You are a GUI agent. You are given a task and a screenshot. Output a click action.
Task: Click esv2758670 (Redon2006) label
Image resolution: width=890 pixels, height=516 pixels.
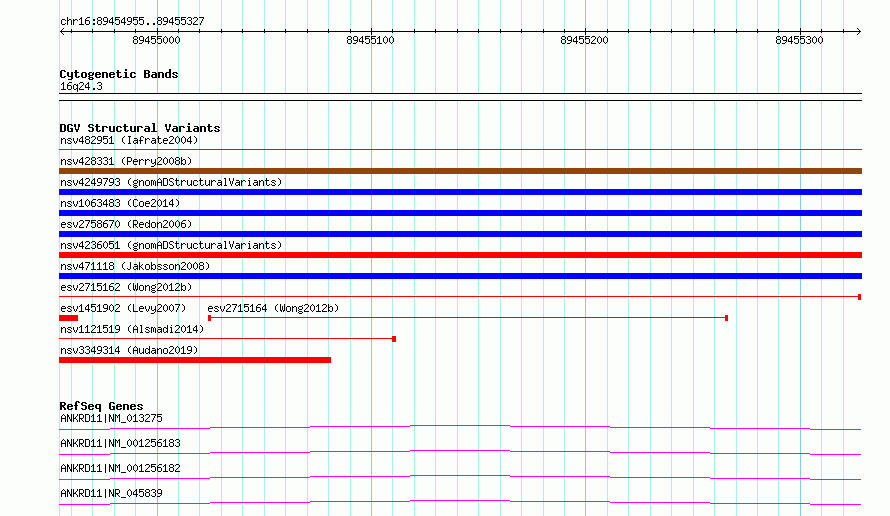point(126,224)
